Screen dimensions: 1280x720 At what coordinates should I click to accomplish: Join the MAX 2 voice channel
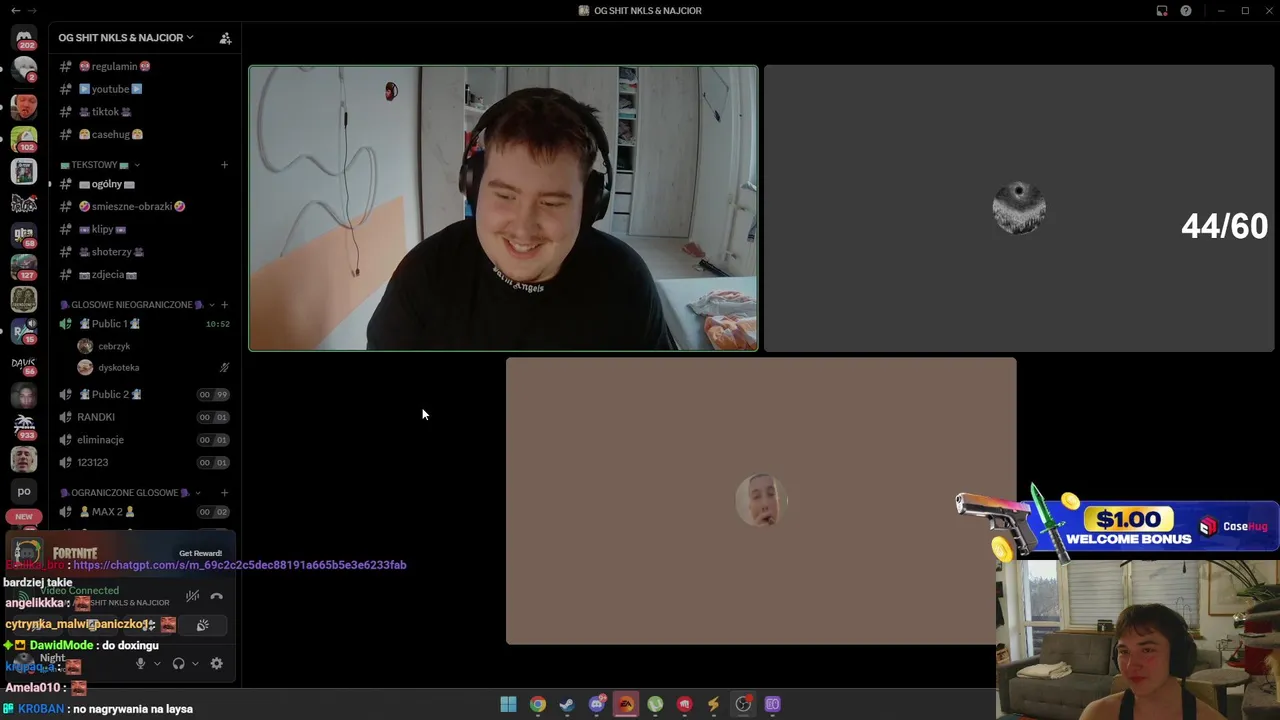(x=144, y=512)
